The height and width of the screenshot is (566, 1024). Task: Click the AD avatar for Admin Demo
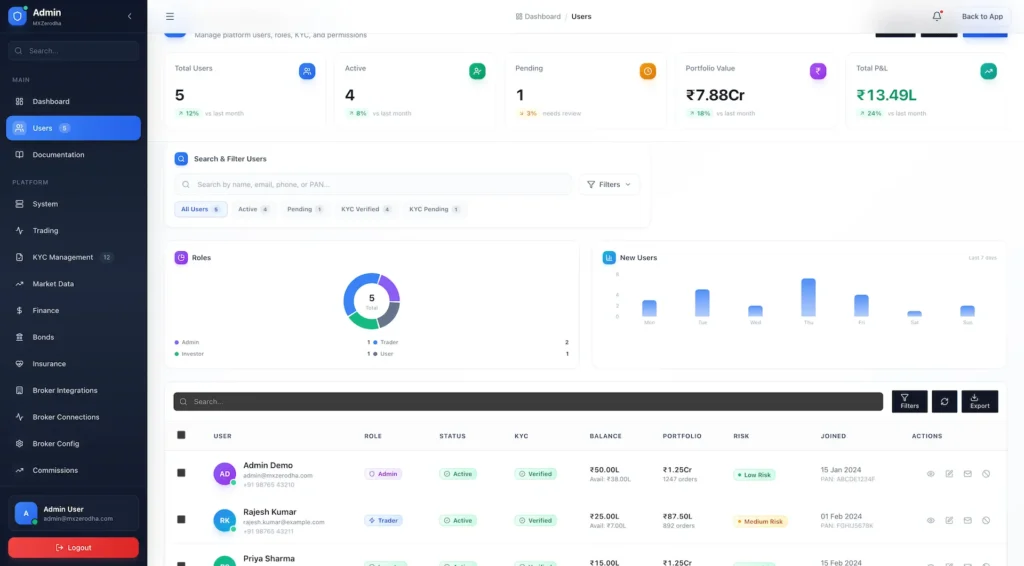225,474
